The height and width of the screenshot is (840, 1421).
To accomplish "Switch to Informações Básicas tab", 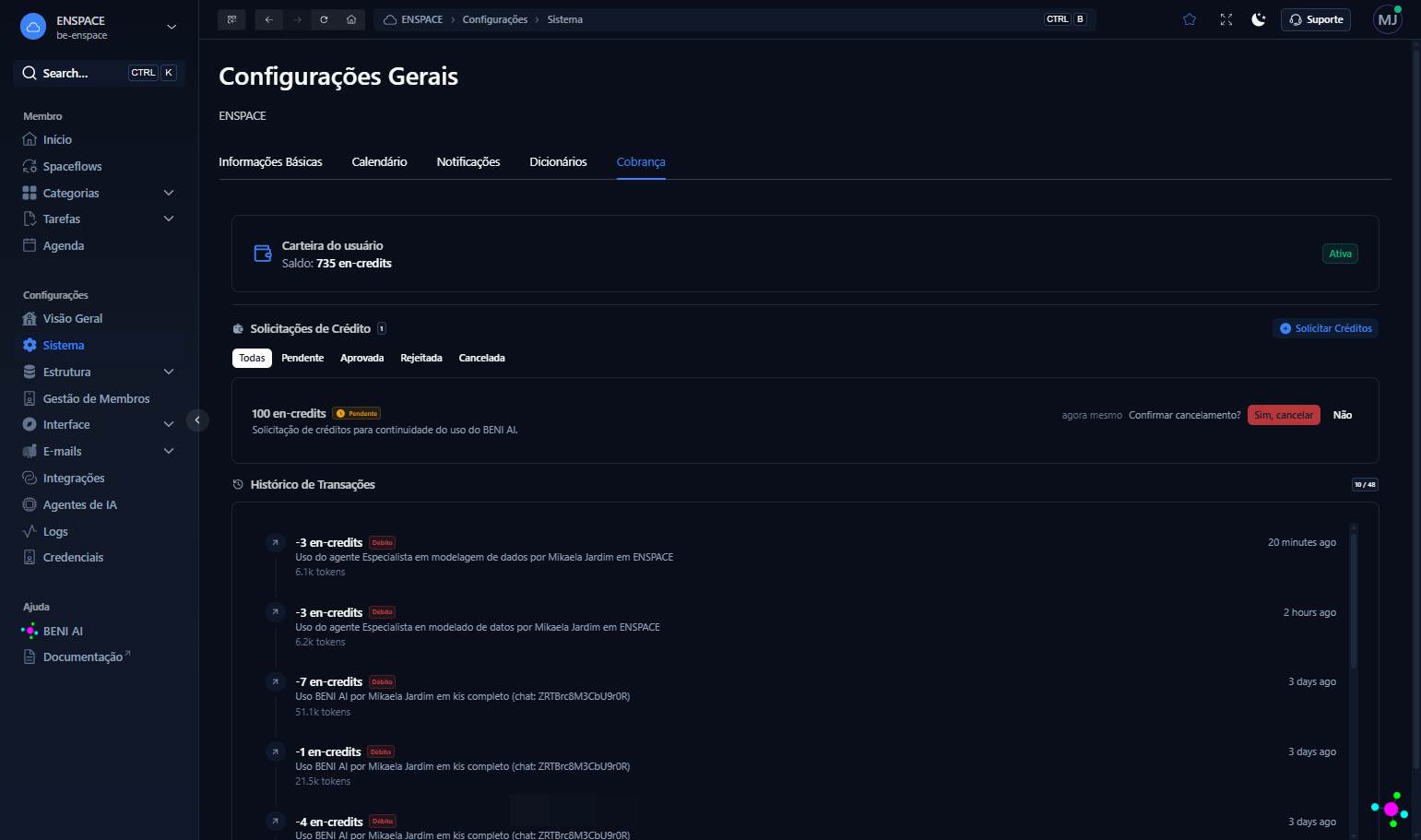I will [270, 162].
